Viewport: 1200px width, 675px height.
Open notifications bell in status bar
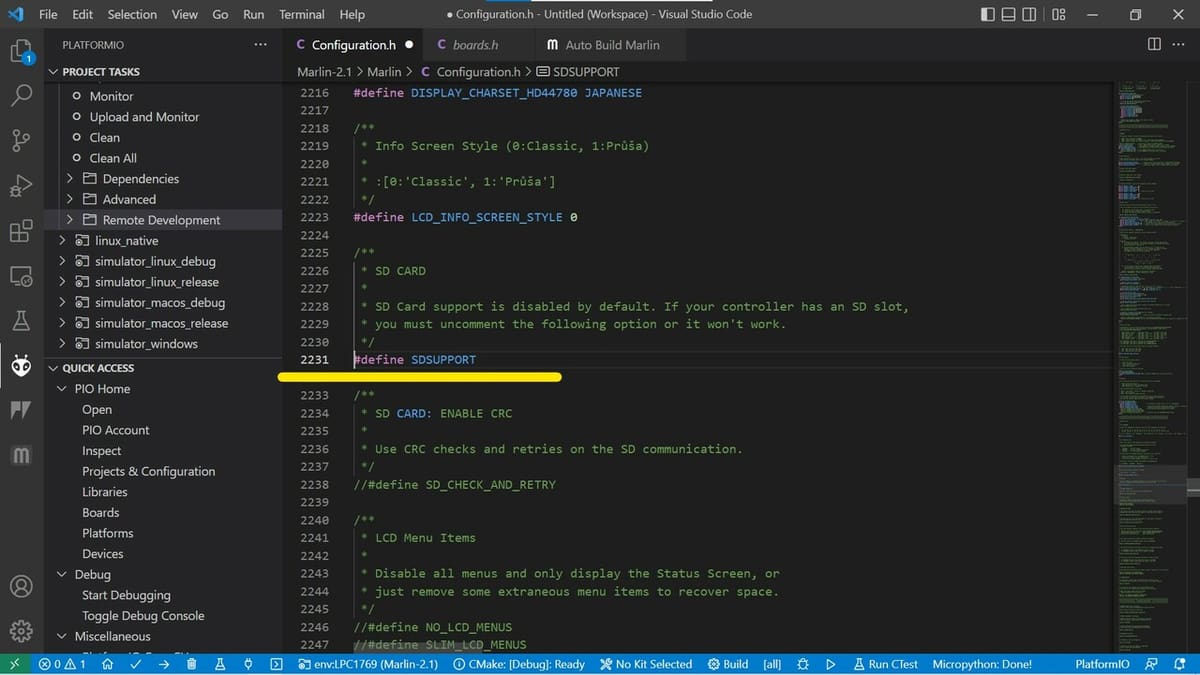click(x=1179, y=664)
